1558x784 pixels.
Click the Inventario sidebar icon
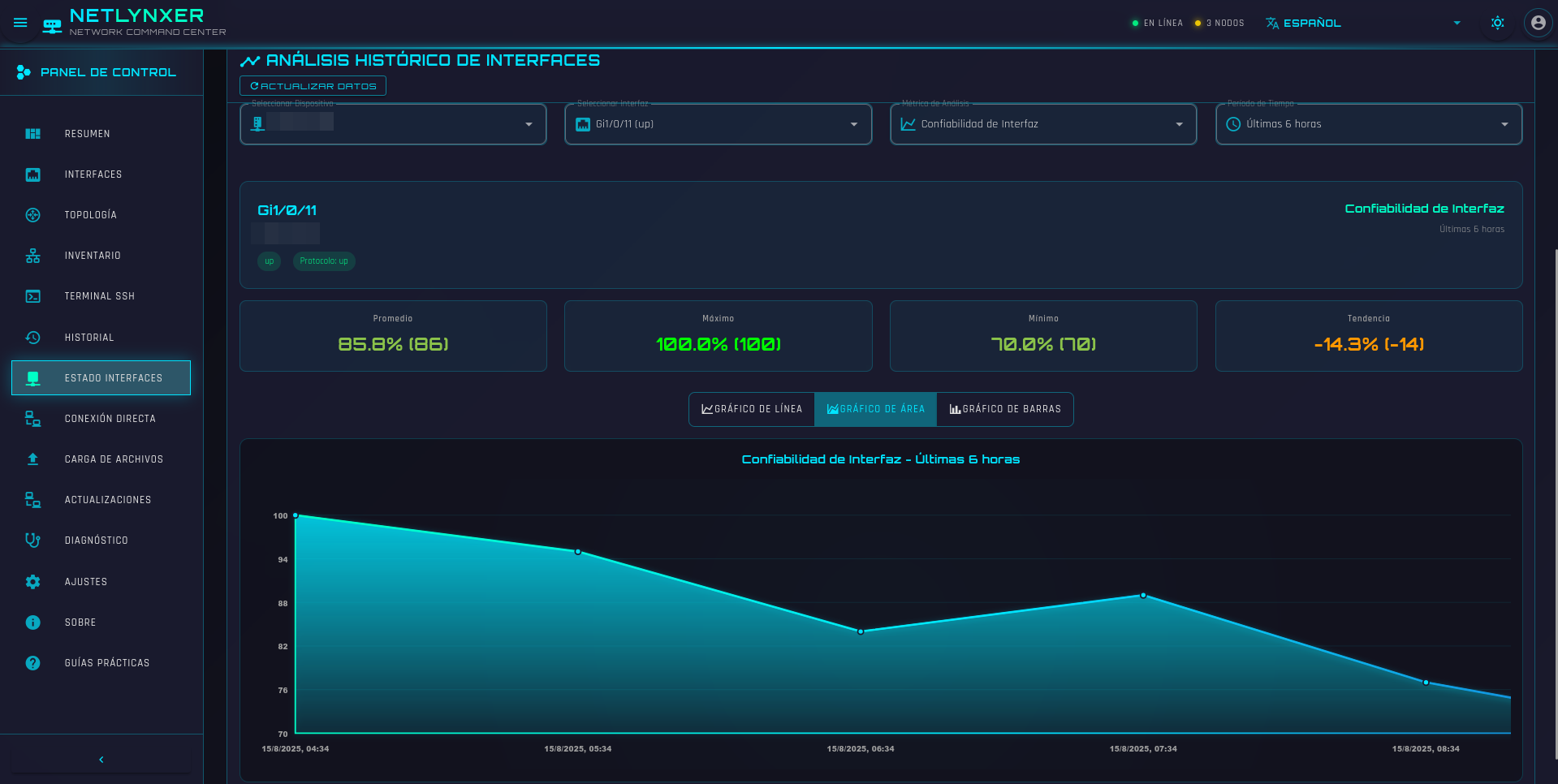click(x=32, y=256)
